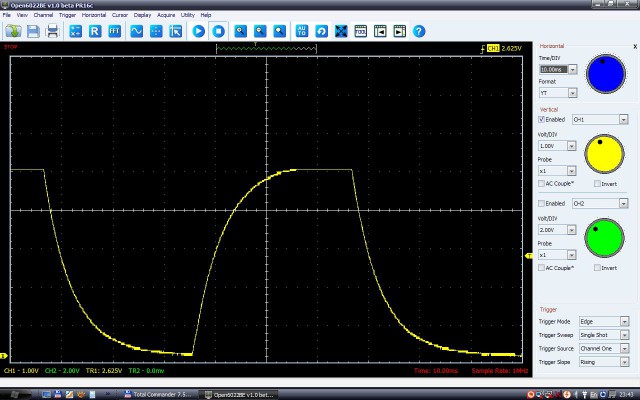Uncheck the Enabled checkbox beside CH1
The image size is (640, 400).
click(x=542, y=120)
